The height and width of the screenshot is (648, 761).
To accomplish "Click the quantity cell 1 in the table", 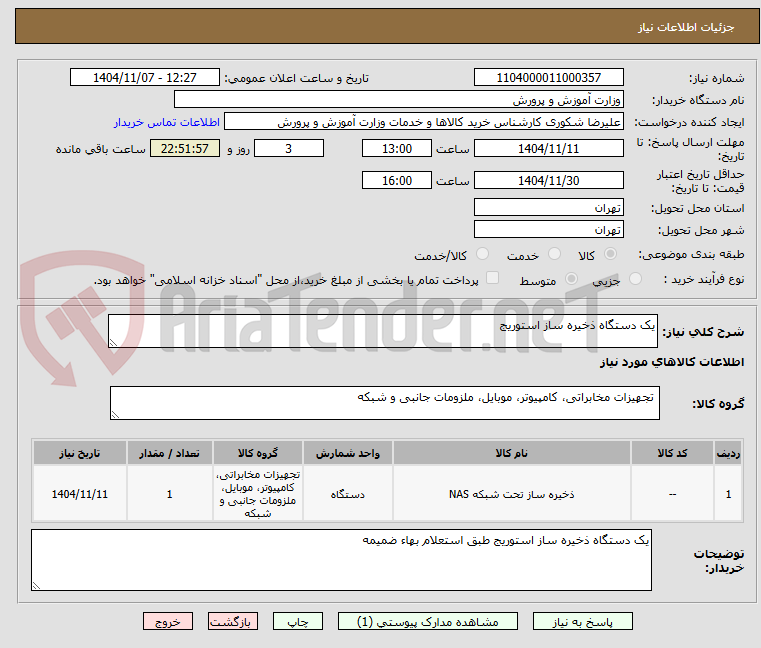I will tap(169, 494).
